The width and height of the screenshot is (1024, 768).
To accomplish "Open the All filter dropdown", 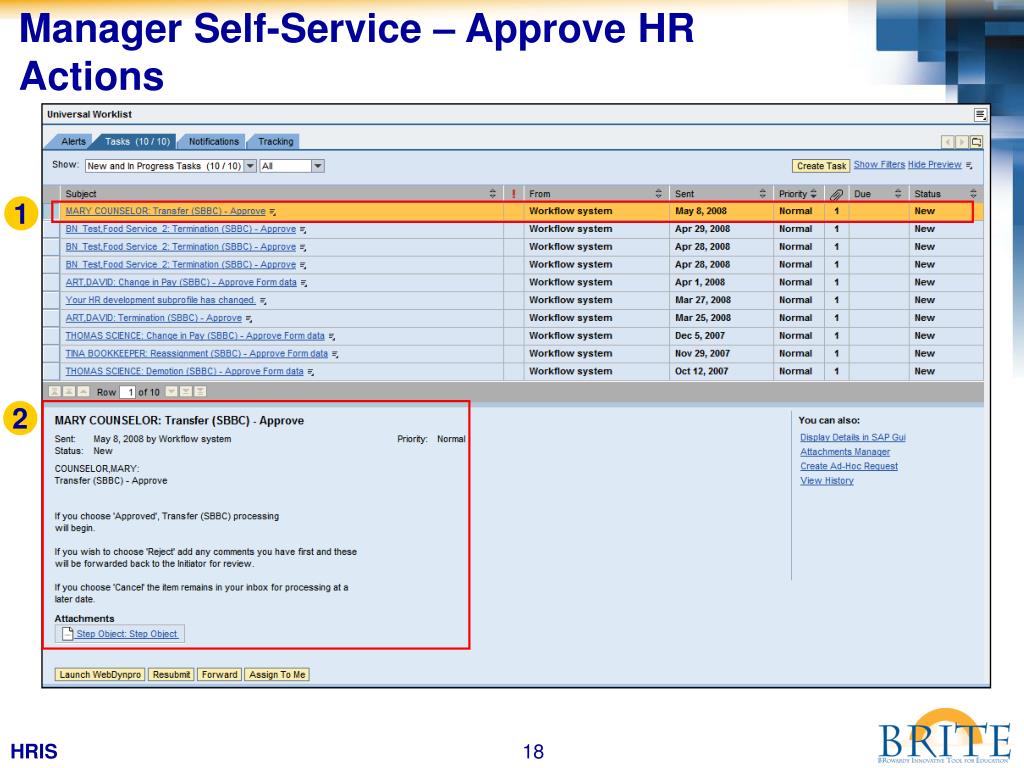I will [317, 166].
